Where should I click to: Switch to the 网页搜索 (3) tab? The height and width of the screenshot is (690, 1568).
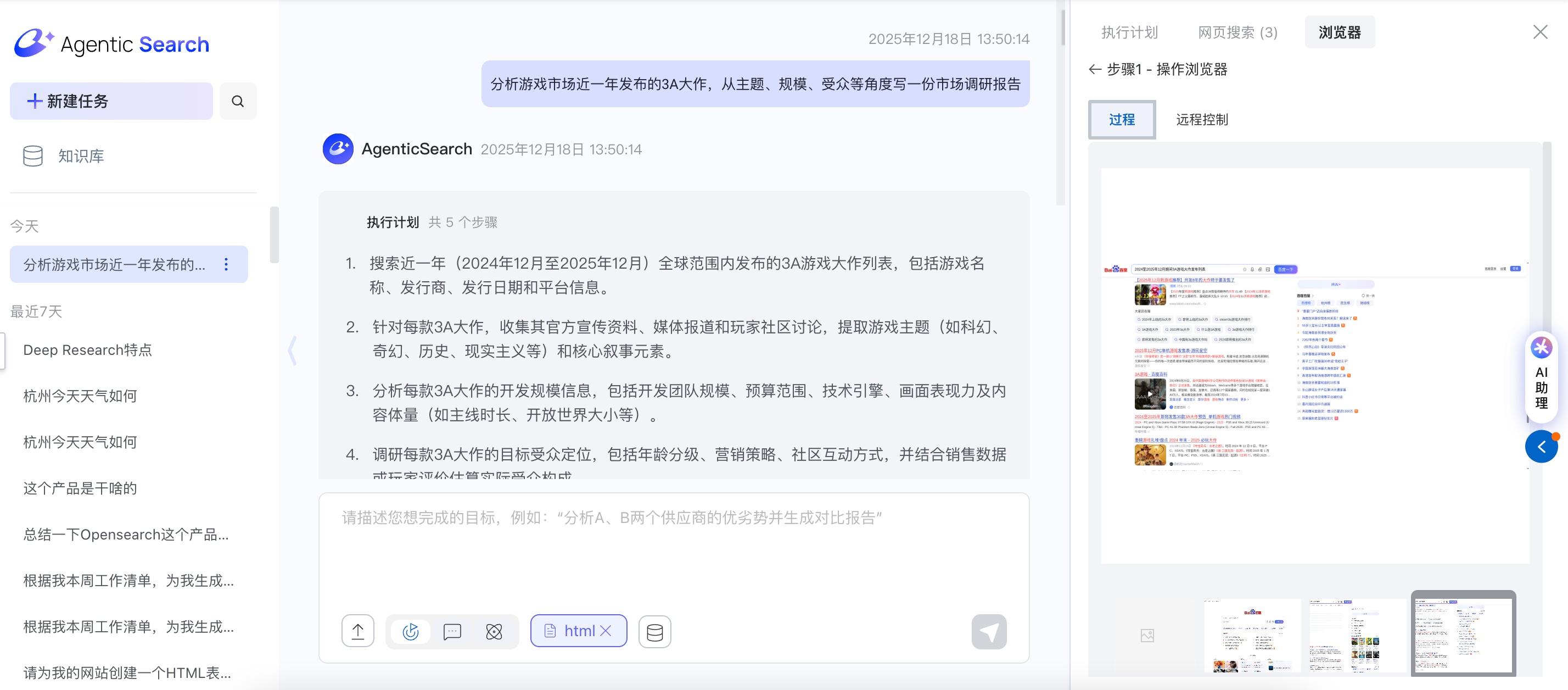click(1237, 32)
